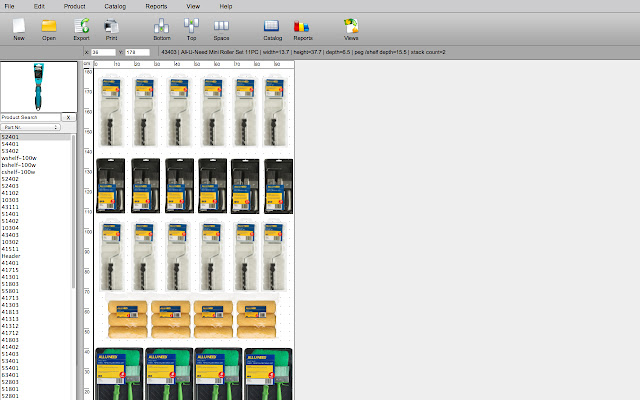
Task: Create a new planogram with New icon
Action: pyautogui.click(x=19, y=29)
